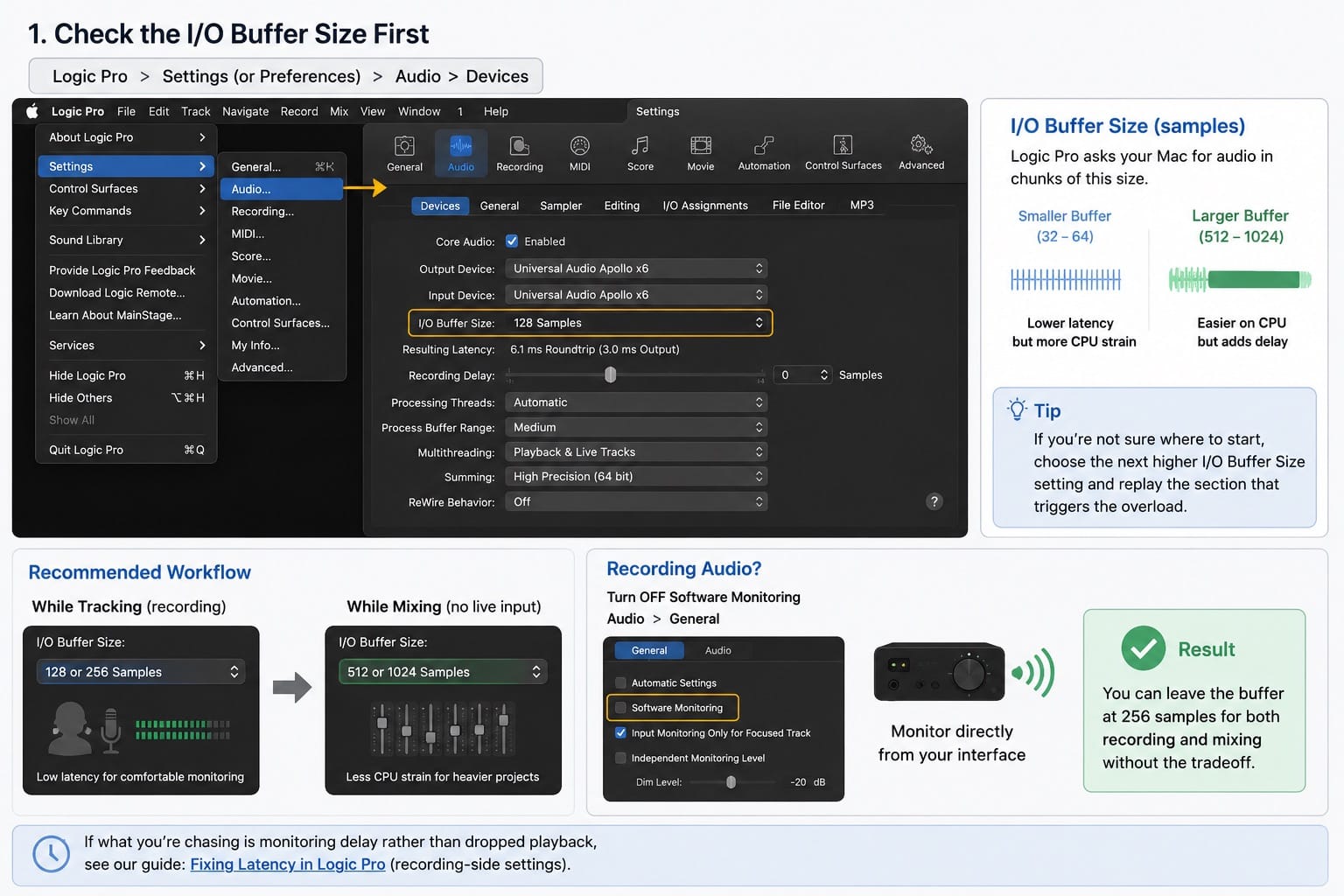Screen dimensions: 1344x896
Task: Open the Control Surfaces submenu in Logic Pro menu
Action: point(127,189)
